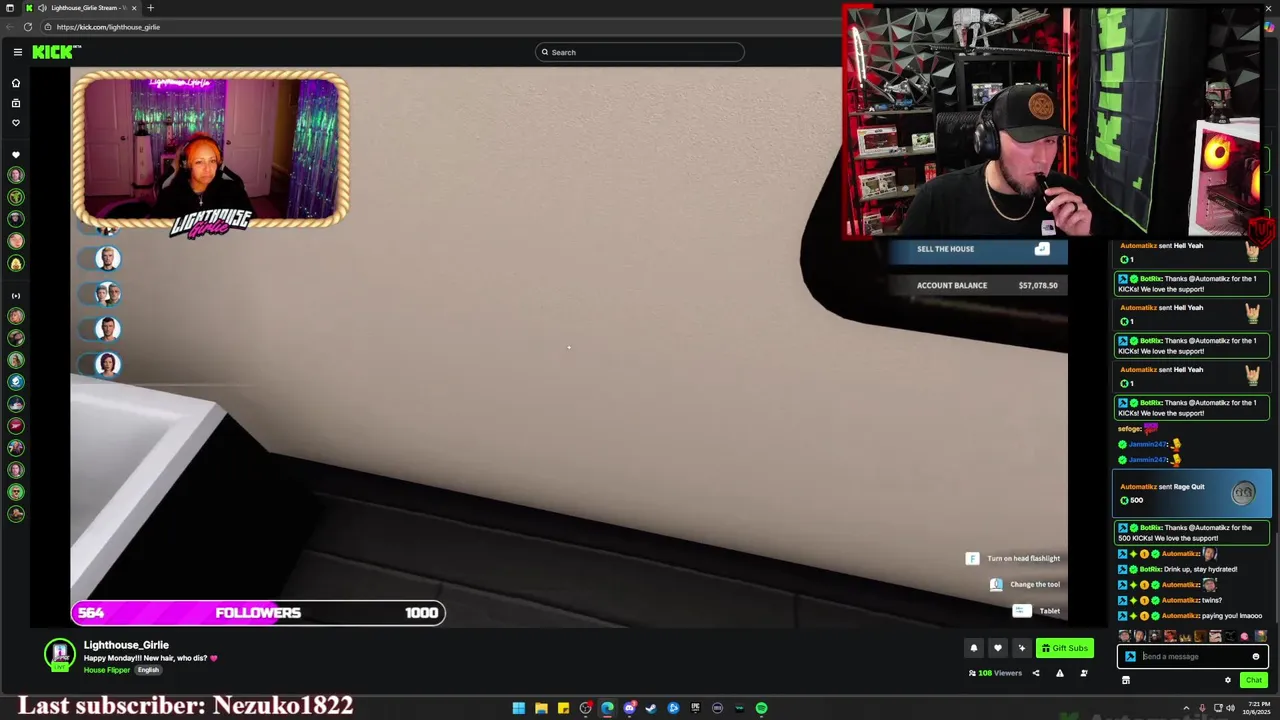Click the chat identity badge in message box
The image size is (1280, 720).
click(x=1130, y=657)
